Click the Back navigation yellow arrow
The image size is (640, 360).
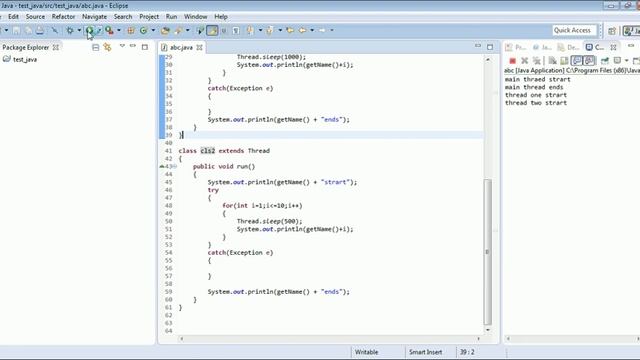(x=302, y=30)
